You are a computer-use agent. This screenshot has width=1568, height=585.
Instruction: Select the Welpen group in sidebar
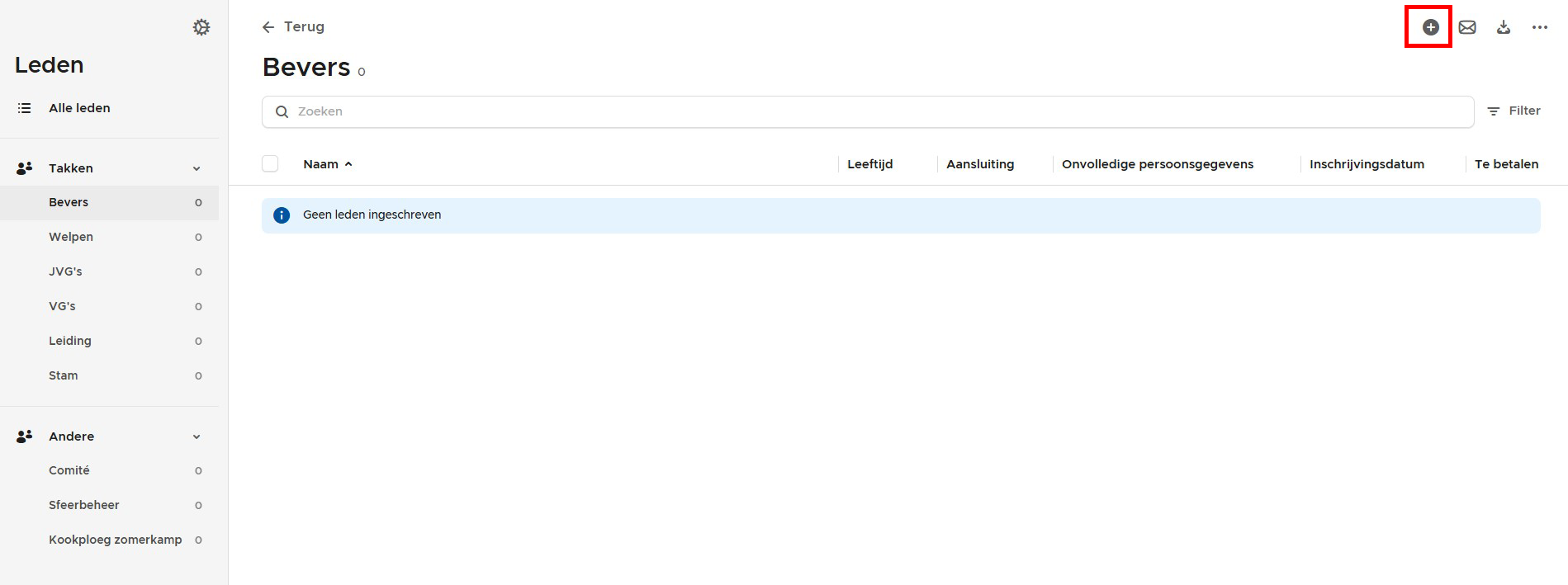point(71,237)
